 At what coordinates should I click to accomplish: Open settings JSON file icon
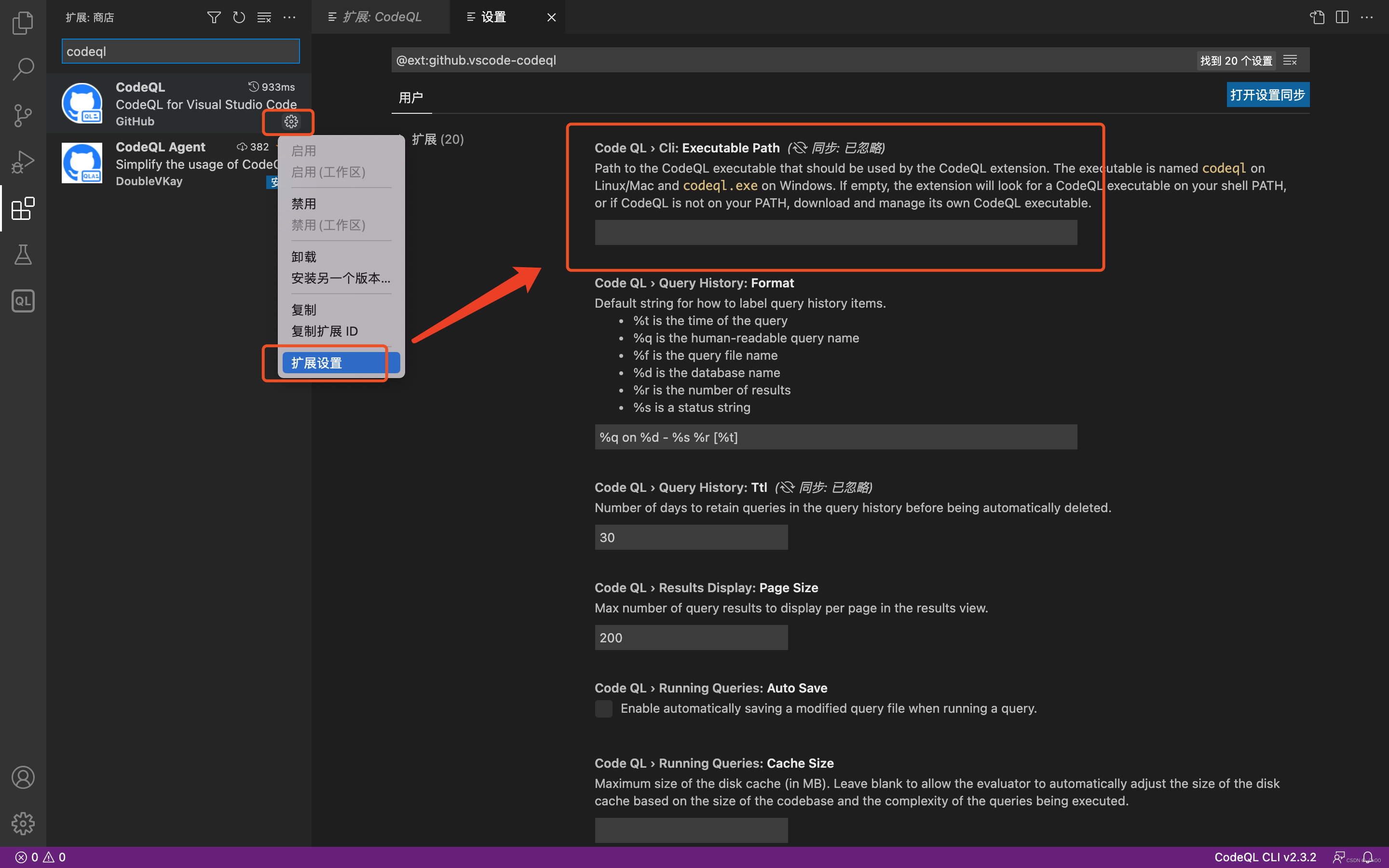pos(1317,17)
